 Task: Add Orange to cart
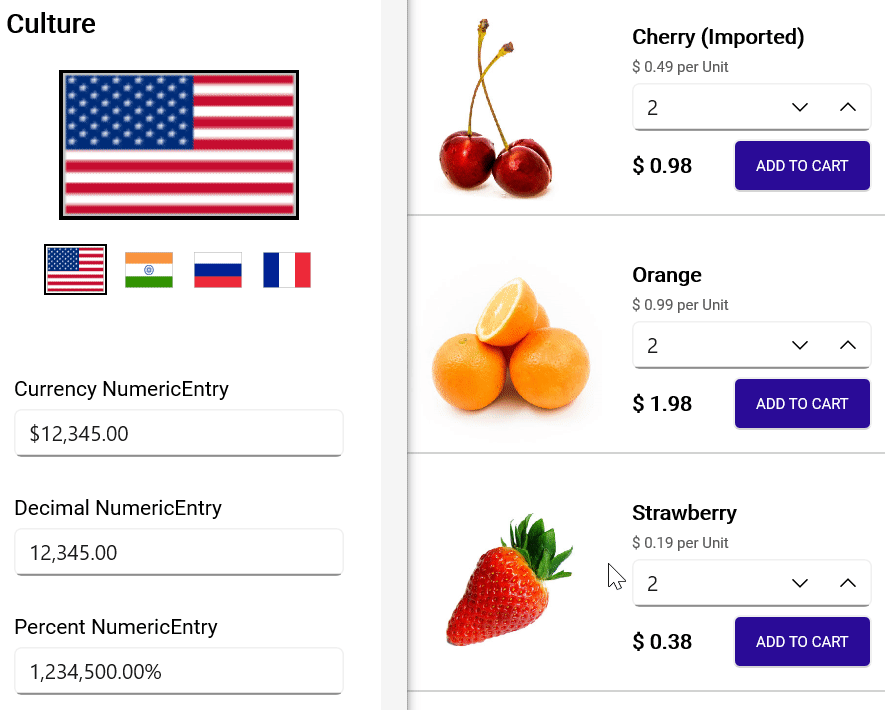[802, 404]
